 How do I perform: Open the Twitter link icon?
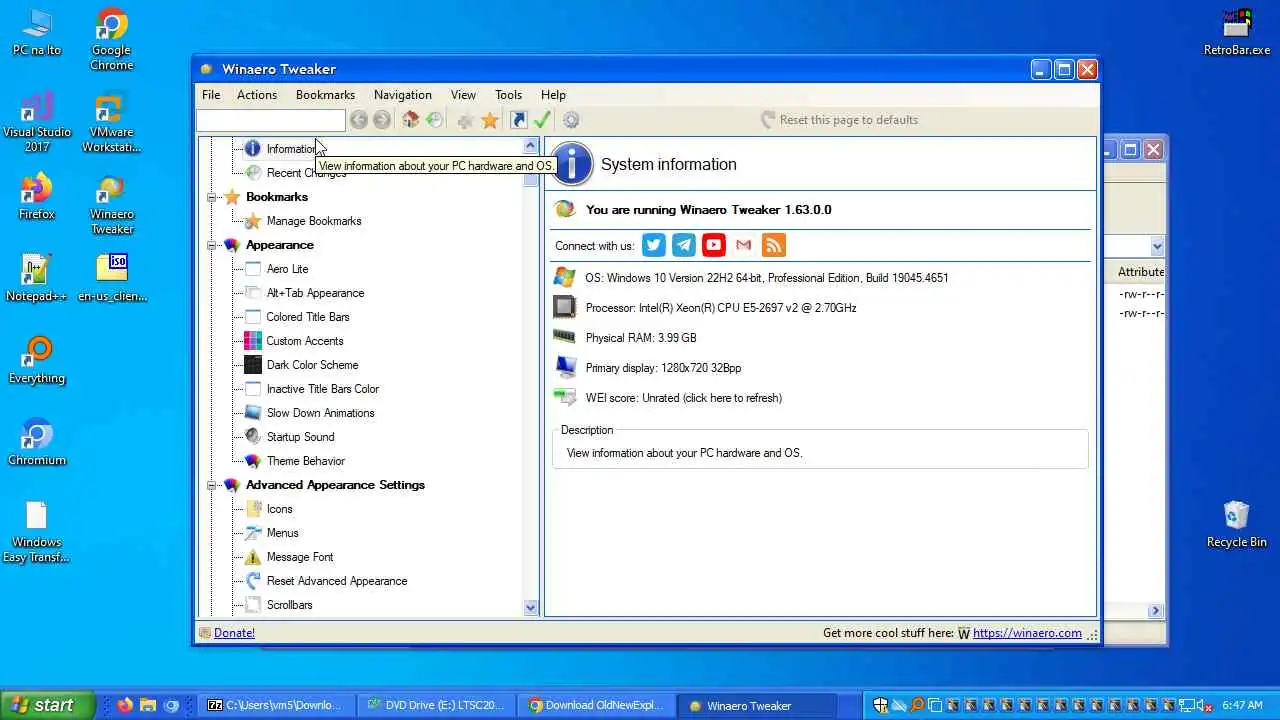653,245
